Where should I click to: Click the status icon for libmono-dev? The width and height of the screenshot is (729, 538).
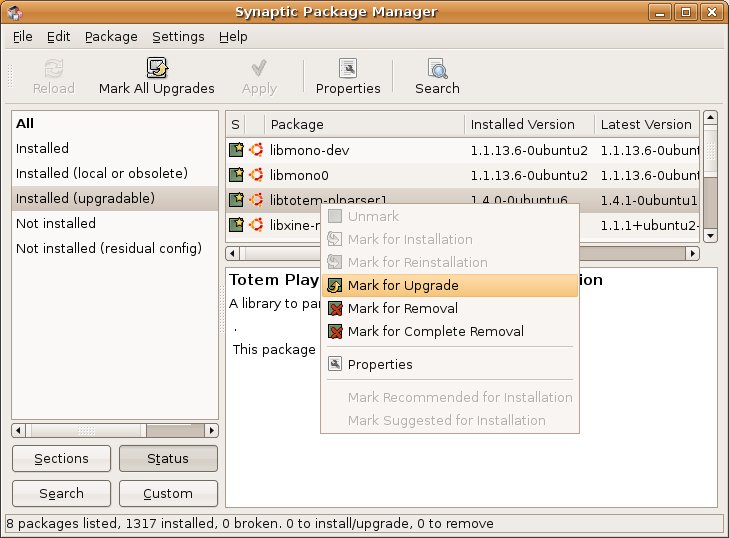236,150
